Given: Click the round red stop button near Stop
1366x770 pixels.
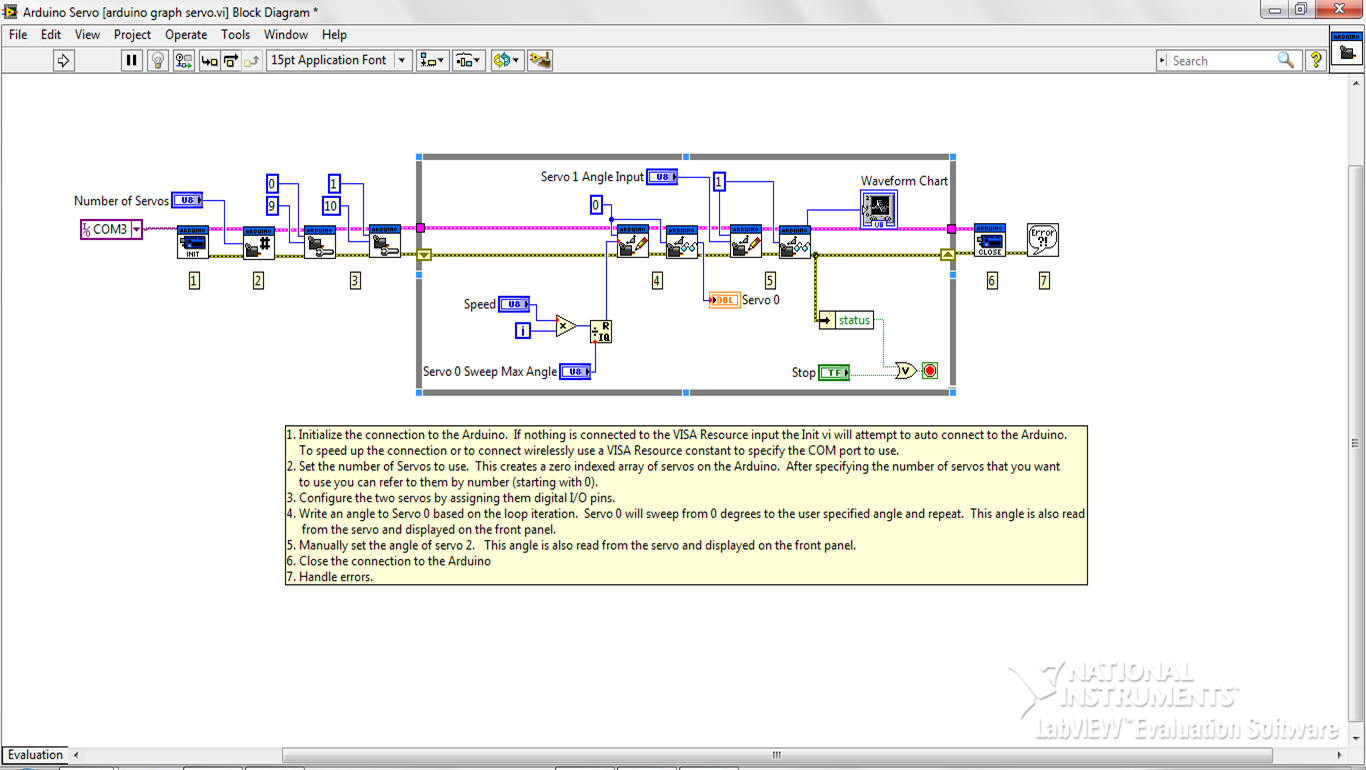Looking at the screenshot, I should (930, 370).
